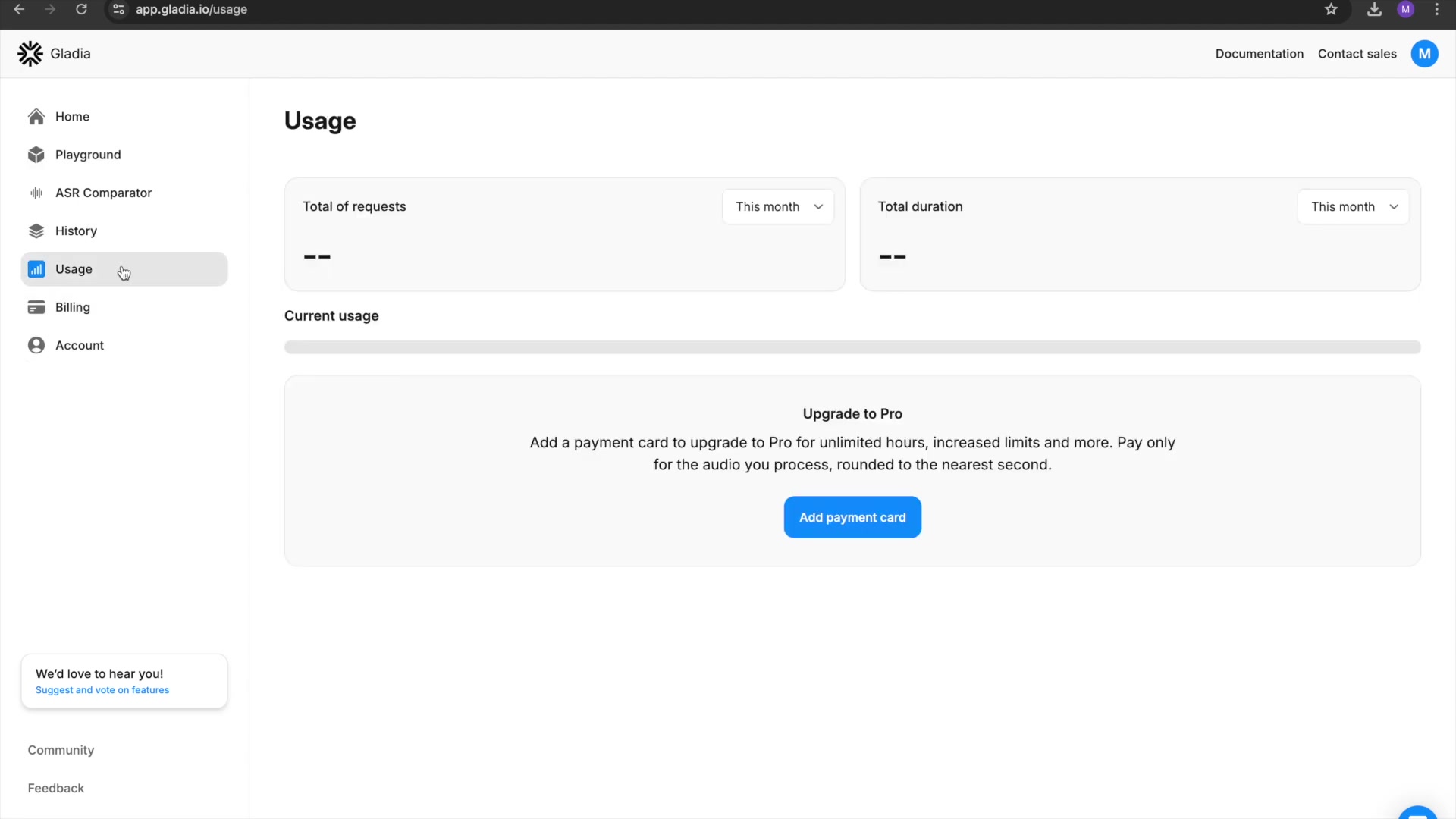Click the Usage chart icon
Screen dimensions: 1456x819
click(36, 268)
